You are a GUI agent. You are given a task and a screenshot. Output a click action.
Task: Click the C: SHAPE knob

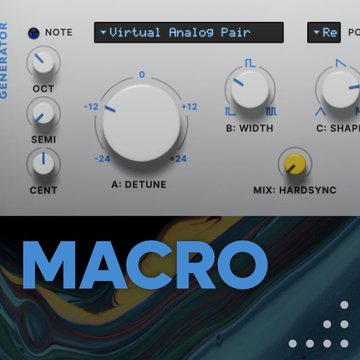click(x=341, y=89)
